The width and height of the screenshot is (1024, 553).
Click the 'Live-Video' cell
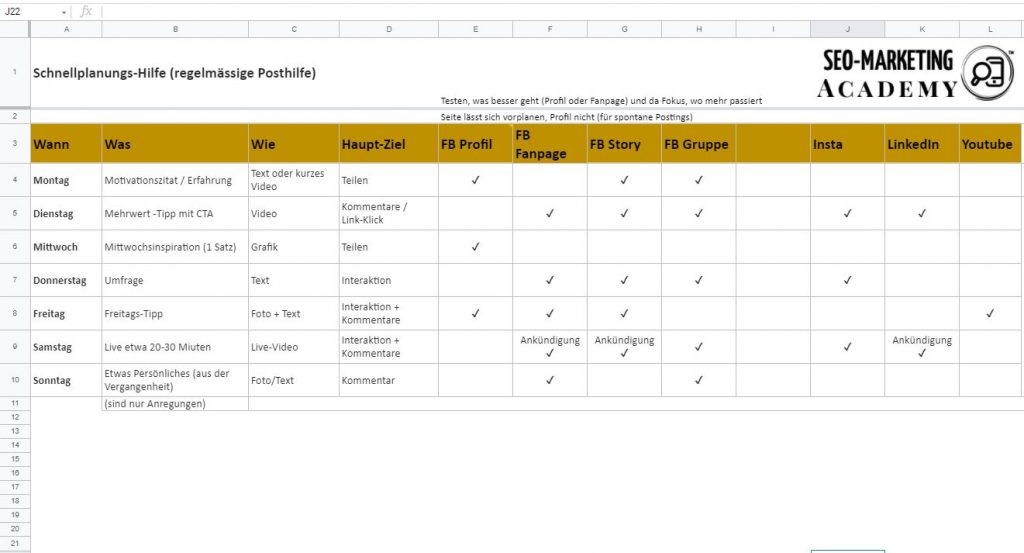point(294,347)
